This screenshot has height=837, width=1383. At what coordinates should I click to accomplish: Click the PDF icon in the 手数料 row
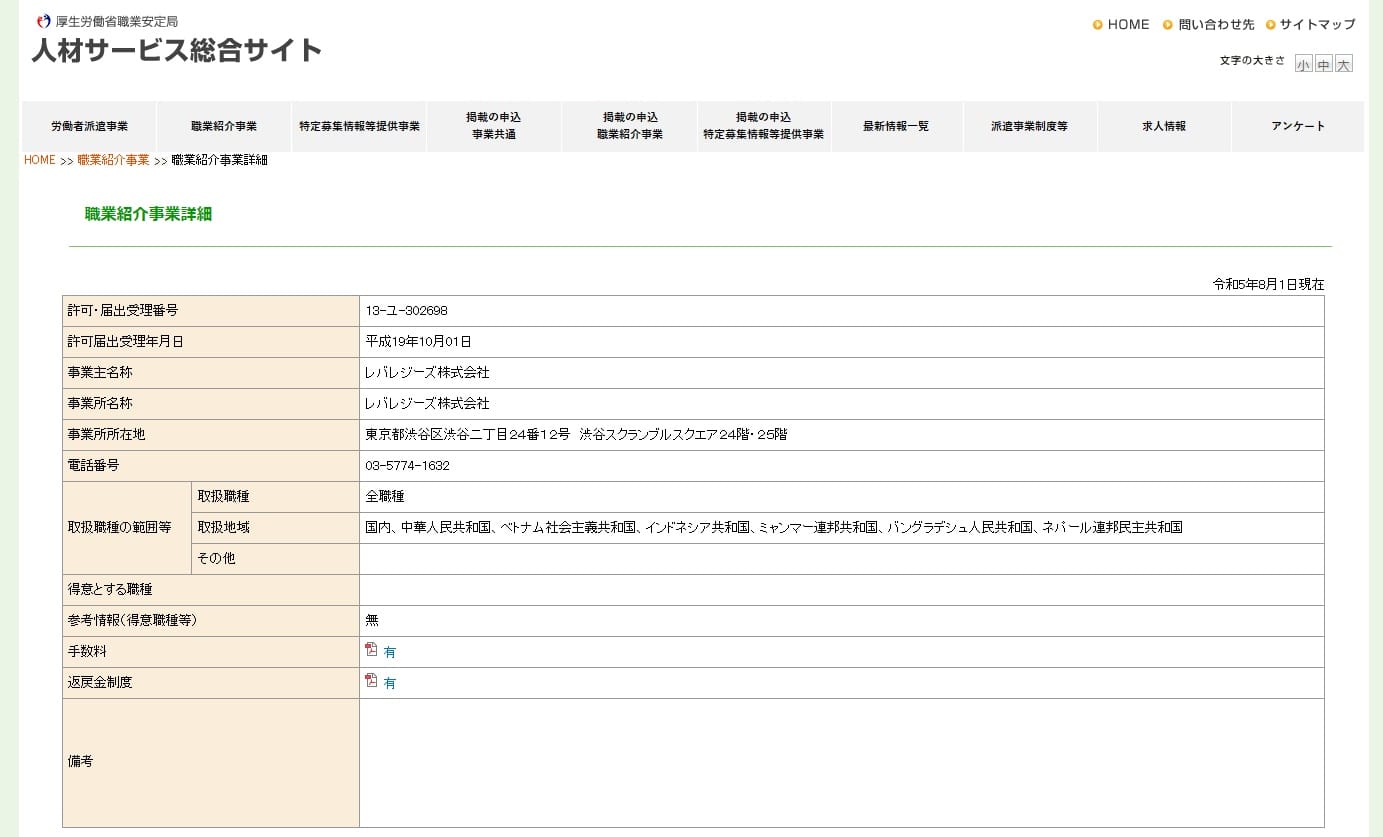click(371, 650)
